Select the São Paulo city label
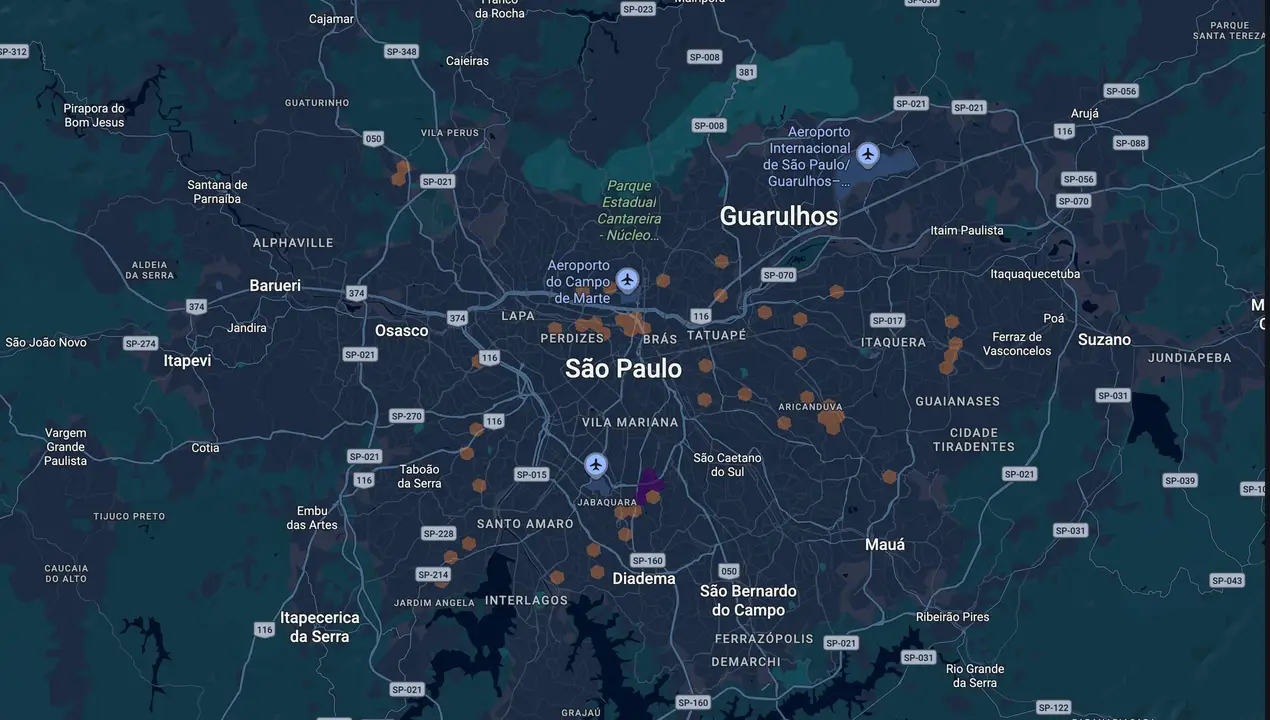This screenshot has width=1270, height=720. [623, 368]
